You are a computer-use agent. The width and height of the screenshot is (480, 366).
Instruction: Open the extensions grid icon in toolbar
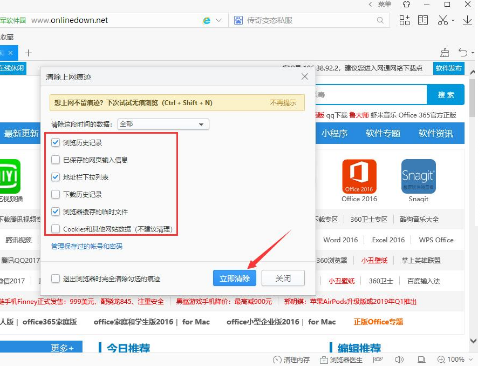405,20
